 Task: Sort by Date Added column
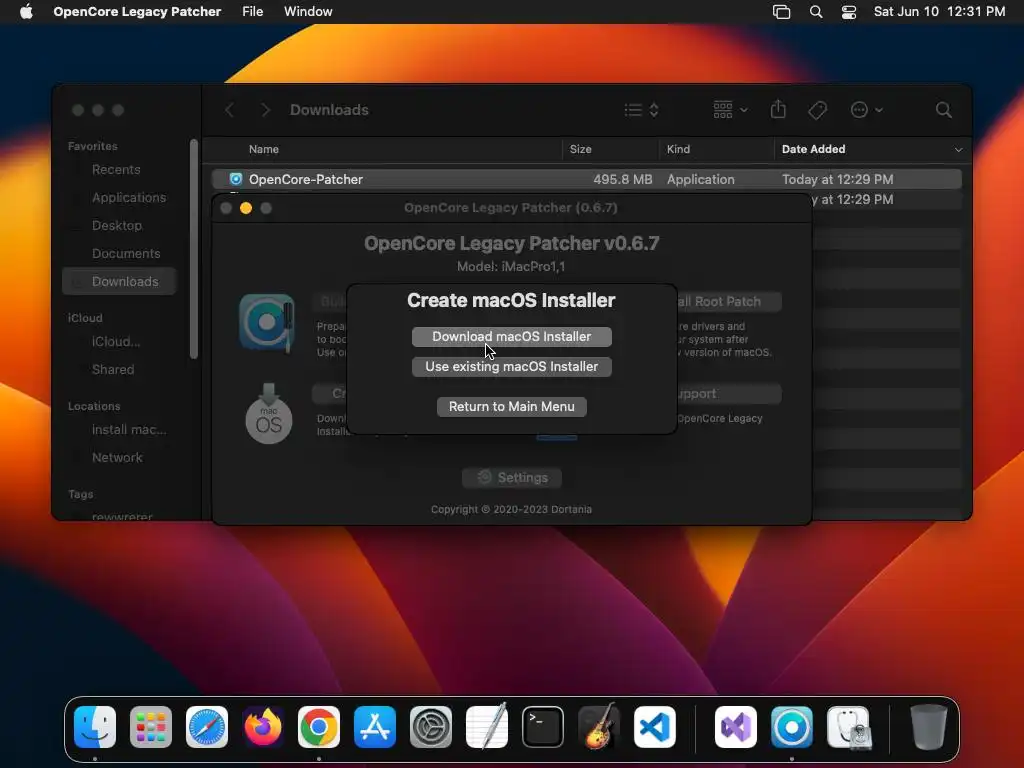[813, 149]
